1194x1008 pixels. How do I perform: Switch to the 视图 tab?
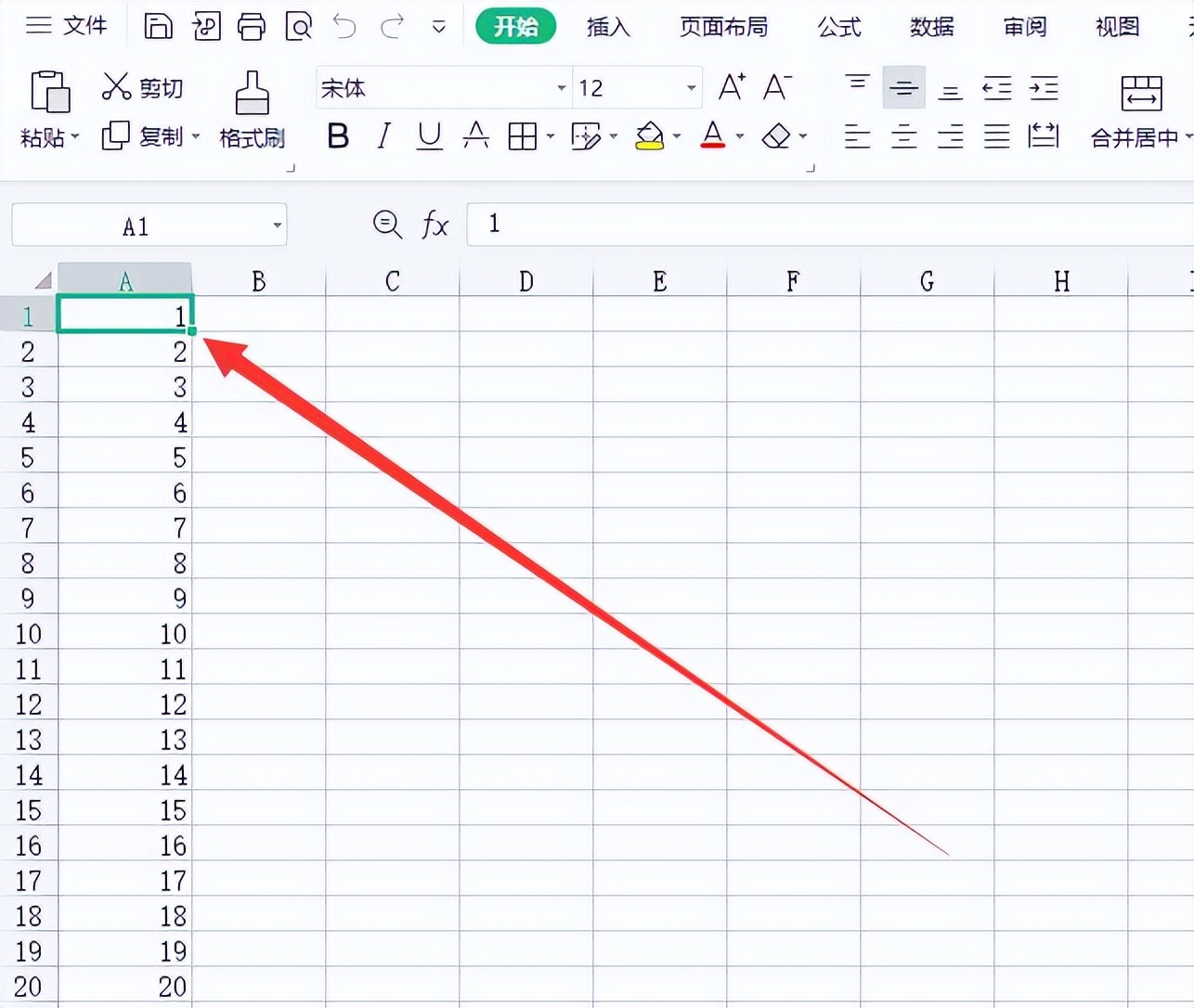point(1117,27)
